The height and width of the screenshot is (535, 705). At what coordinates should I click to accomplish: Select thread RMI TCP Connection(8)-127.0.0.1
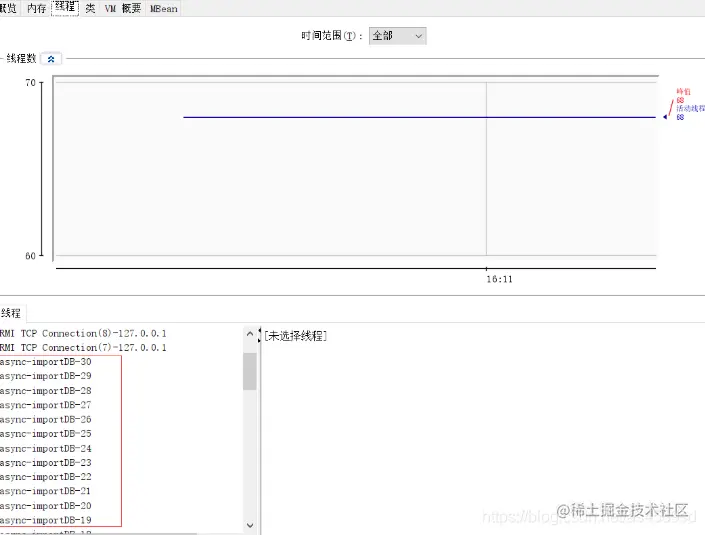pyautogui.click(x=83, y=334)
